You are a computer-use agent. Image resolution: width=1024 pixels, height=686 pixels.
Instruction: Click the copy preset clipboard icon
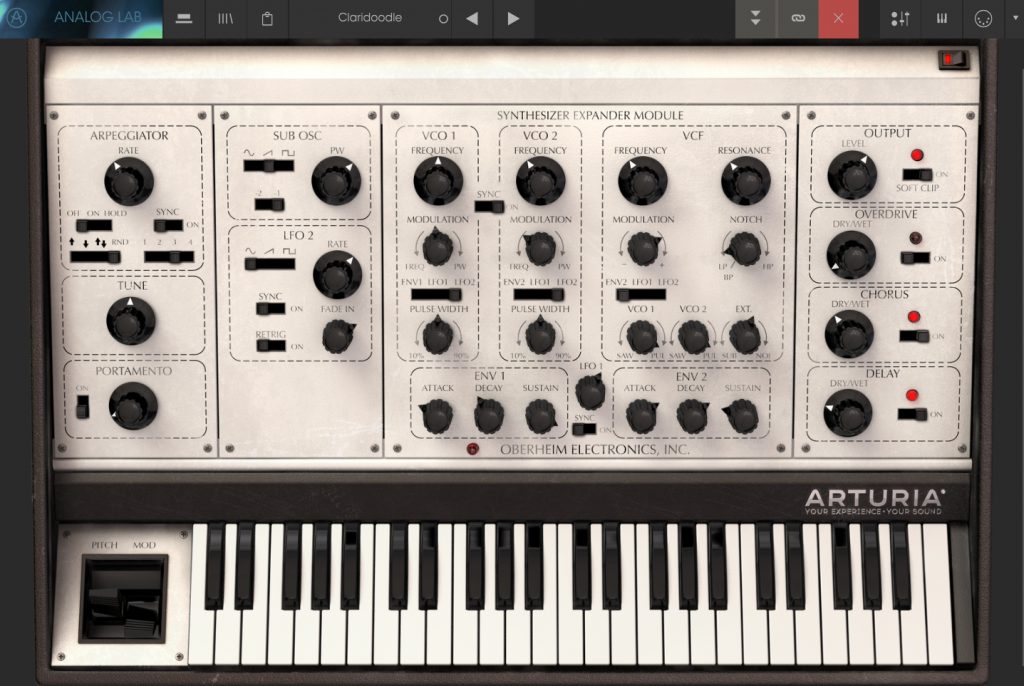[x=267, y=18]
